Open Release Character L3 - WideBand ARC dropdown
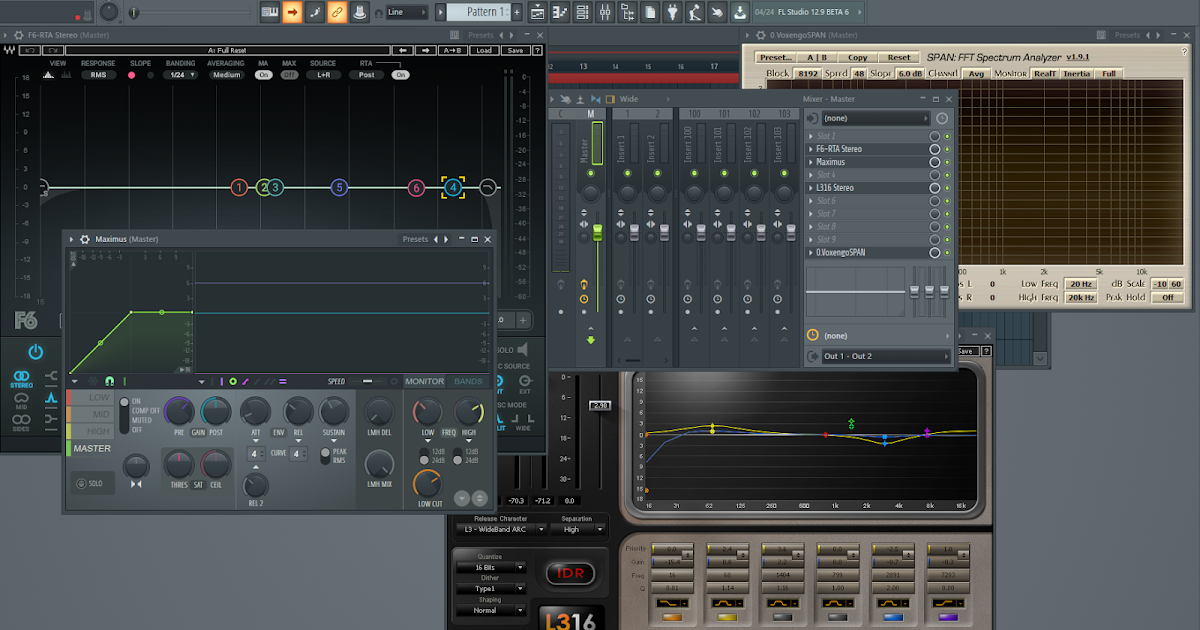Screen dimensions: 1200x630 (x=501, y=529)
